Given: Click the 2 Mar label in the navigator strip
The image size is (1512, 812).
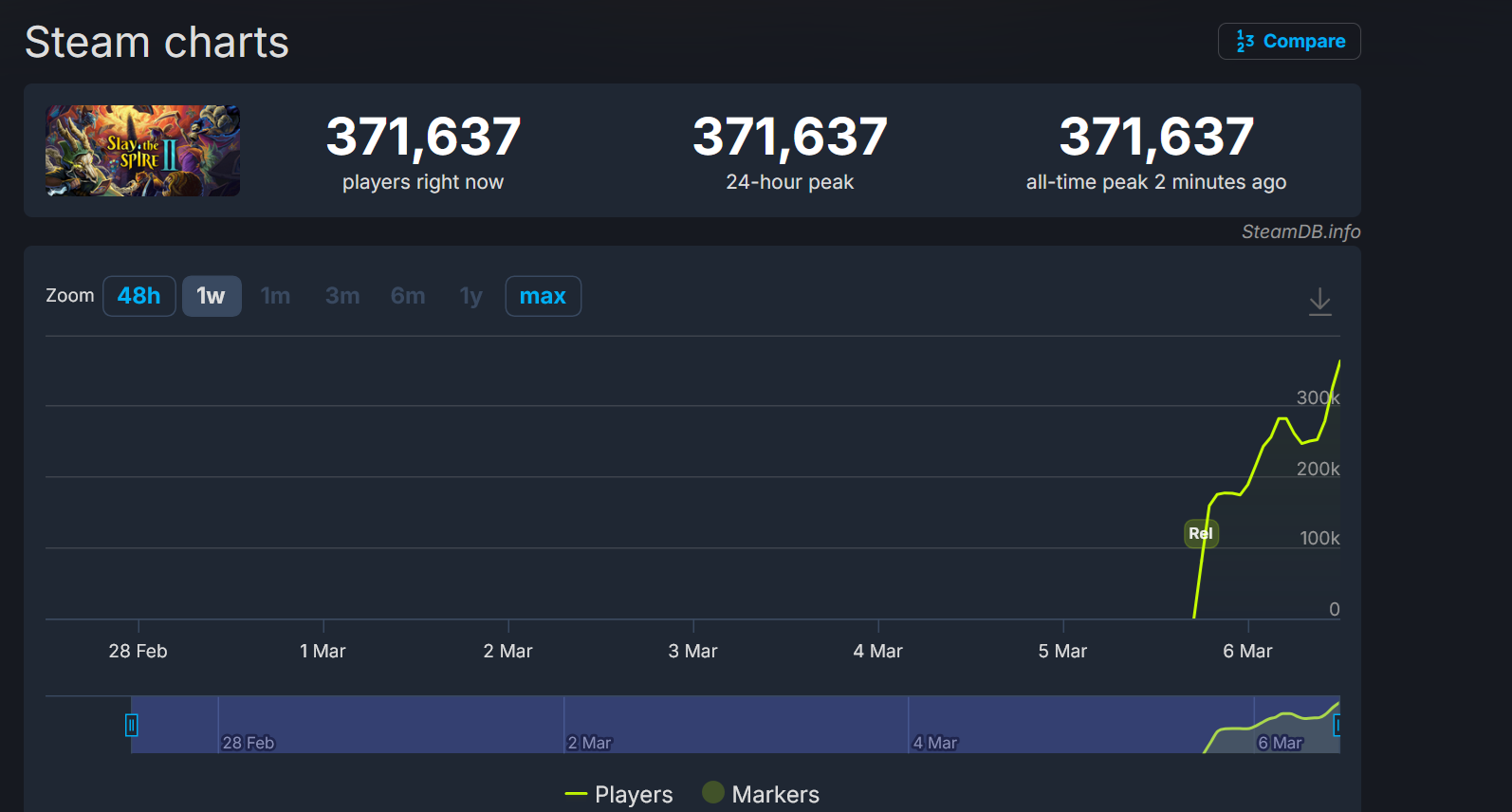Looking at the screenshot, I should click(x=589, y=743).
